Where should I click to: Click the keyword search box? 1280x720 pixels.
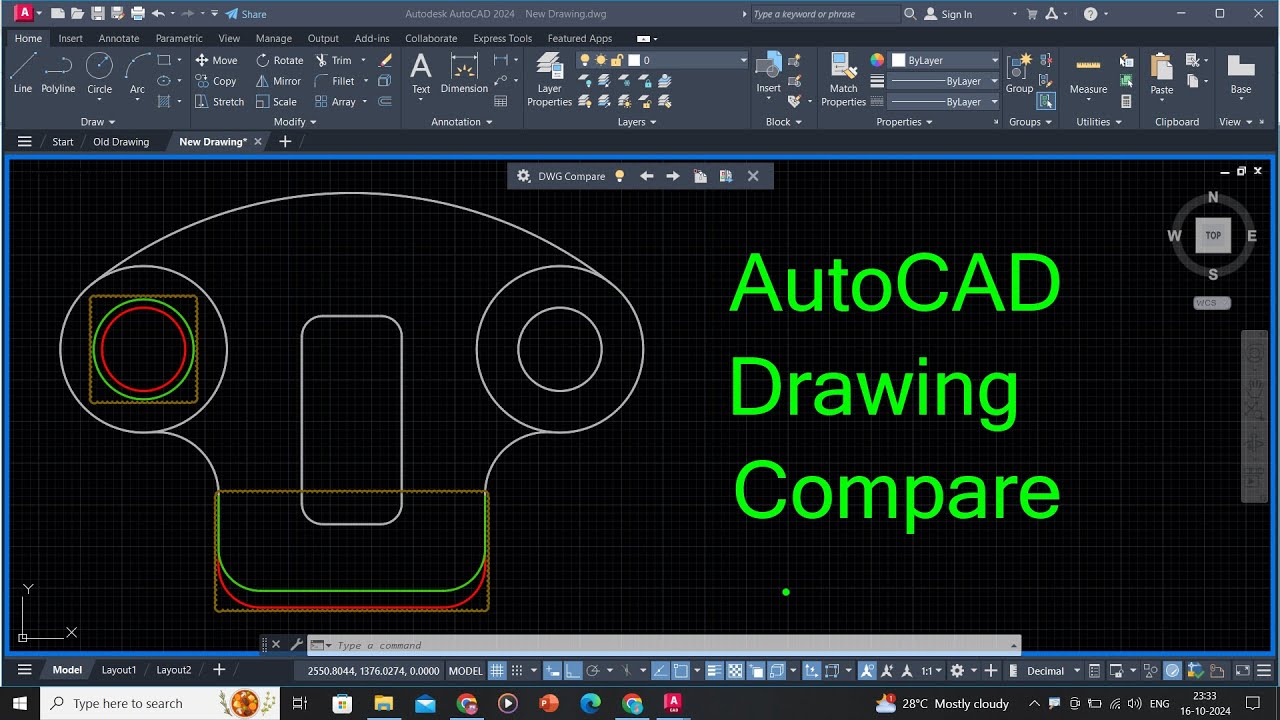coord(825,14)
